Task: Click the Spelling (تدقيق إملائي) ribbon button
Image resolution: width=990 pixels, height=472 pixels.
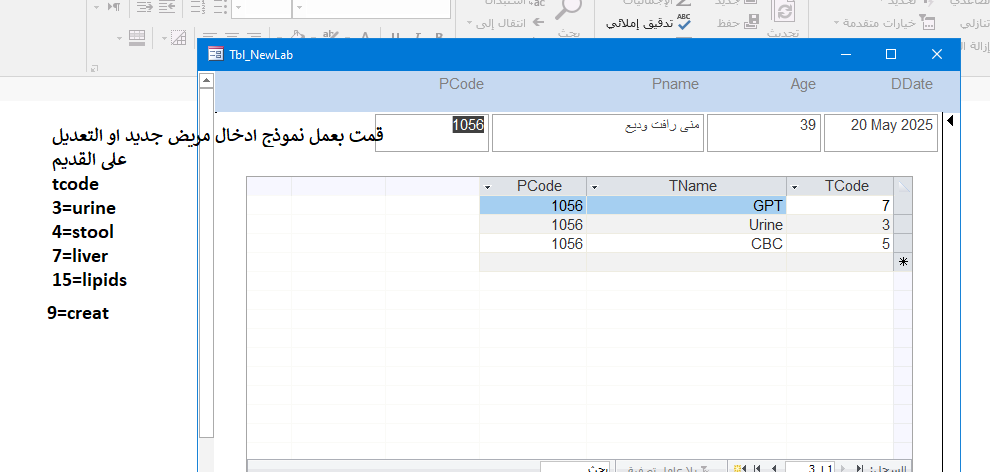Action: point(648,23)
